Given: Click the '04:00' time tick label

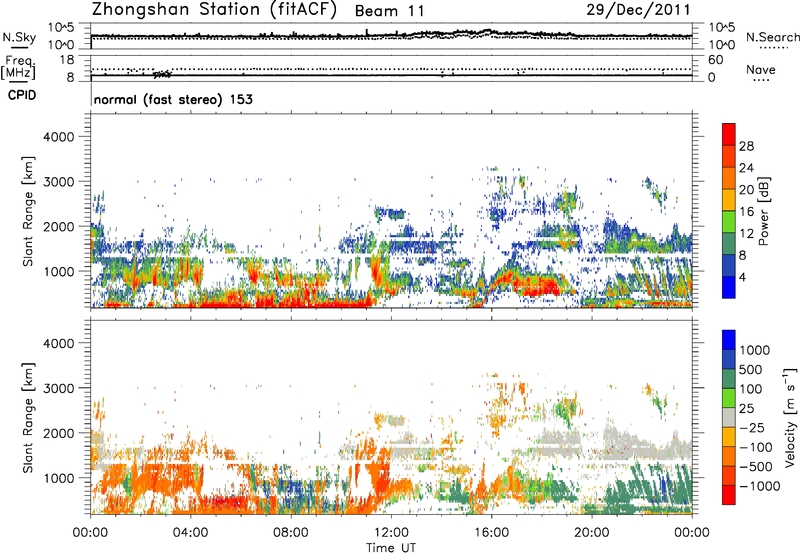Looking at the screenshot, I should [190, 533].
